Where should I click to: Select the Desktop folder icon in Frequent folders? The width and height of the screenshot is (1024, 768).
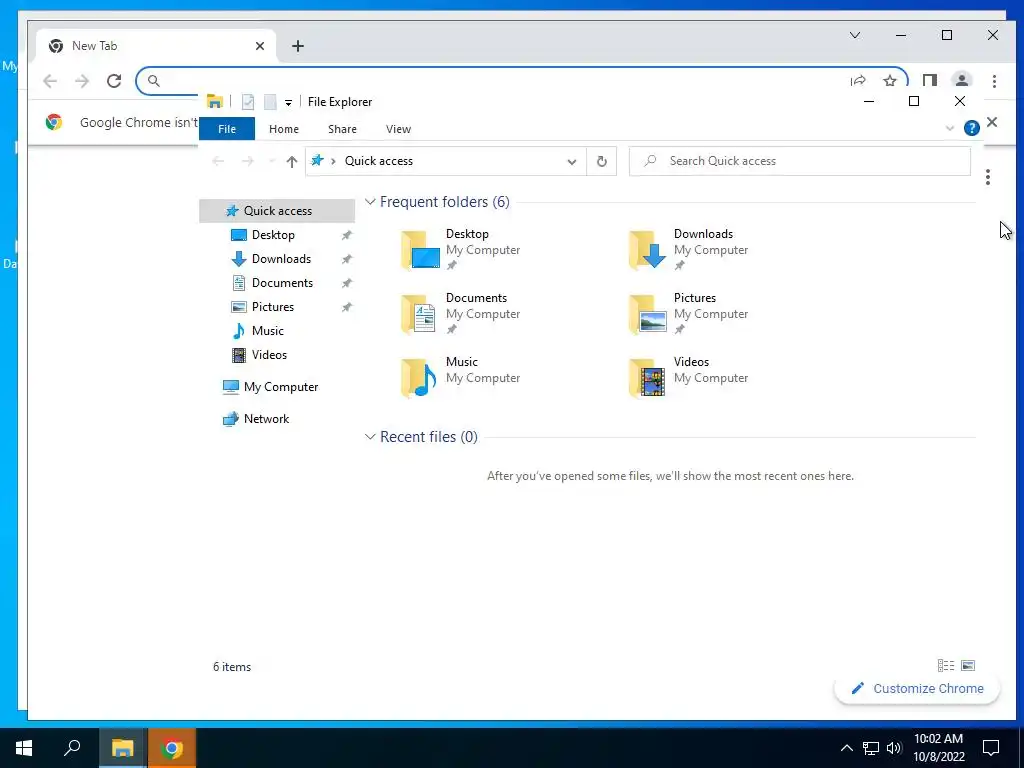(x=420, y=249)
